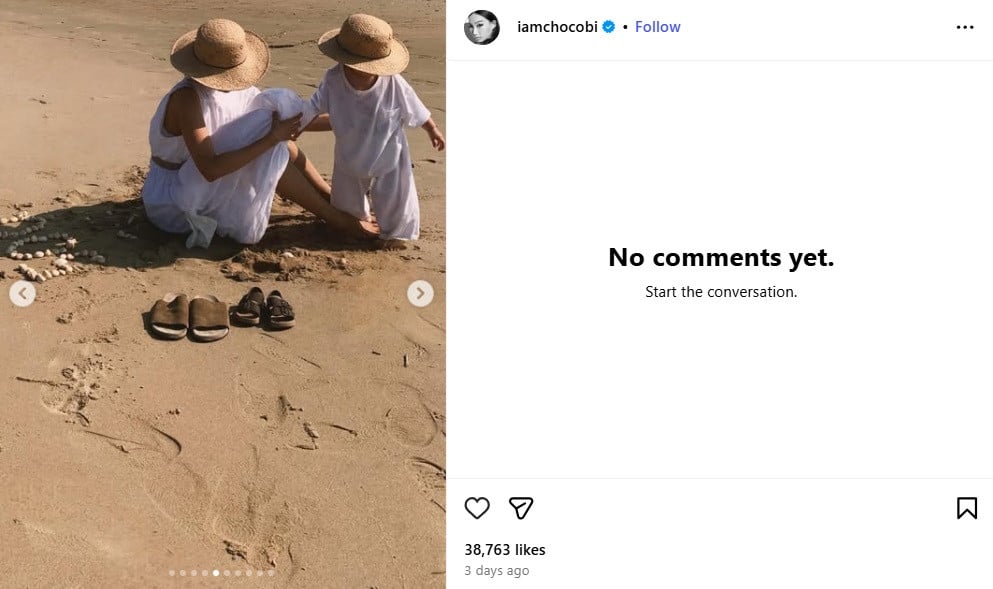
Task: Select the second carousel dot
Action: [183, 573]
